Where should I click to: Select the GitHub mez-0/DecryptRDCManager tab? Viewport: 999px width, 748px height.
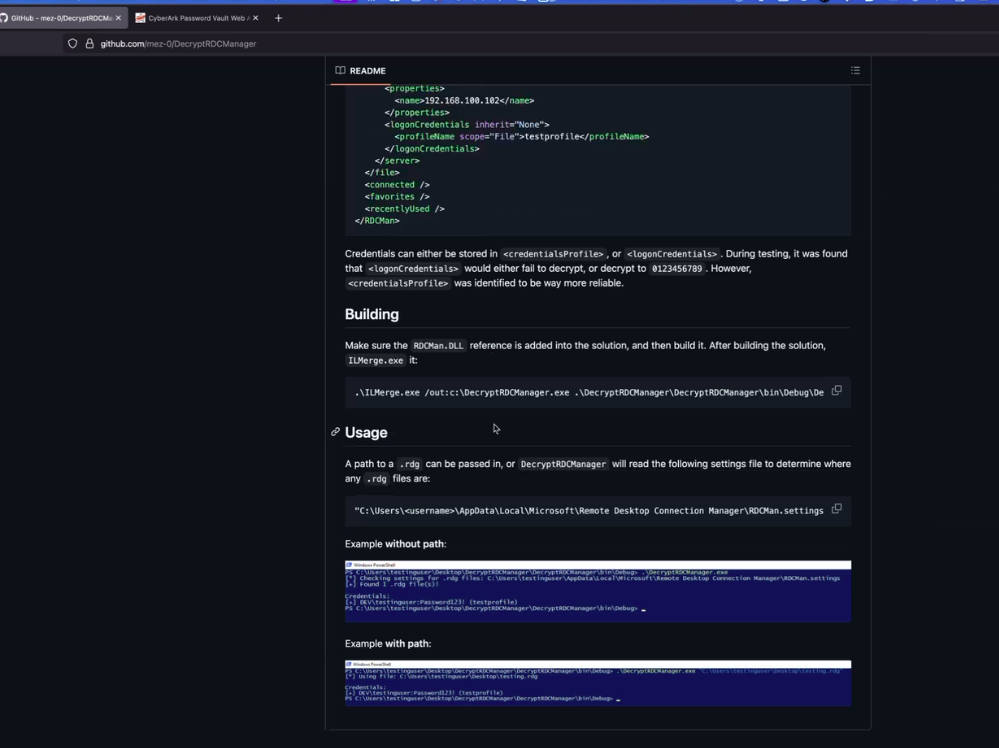(60, 18)
